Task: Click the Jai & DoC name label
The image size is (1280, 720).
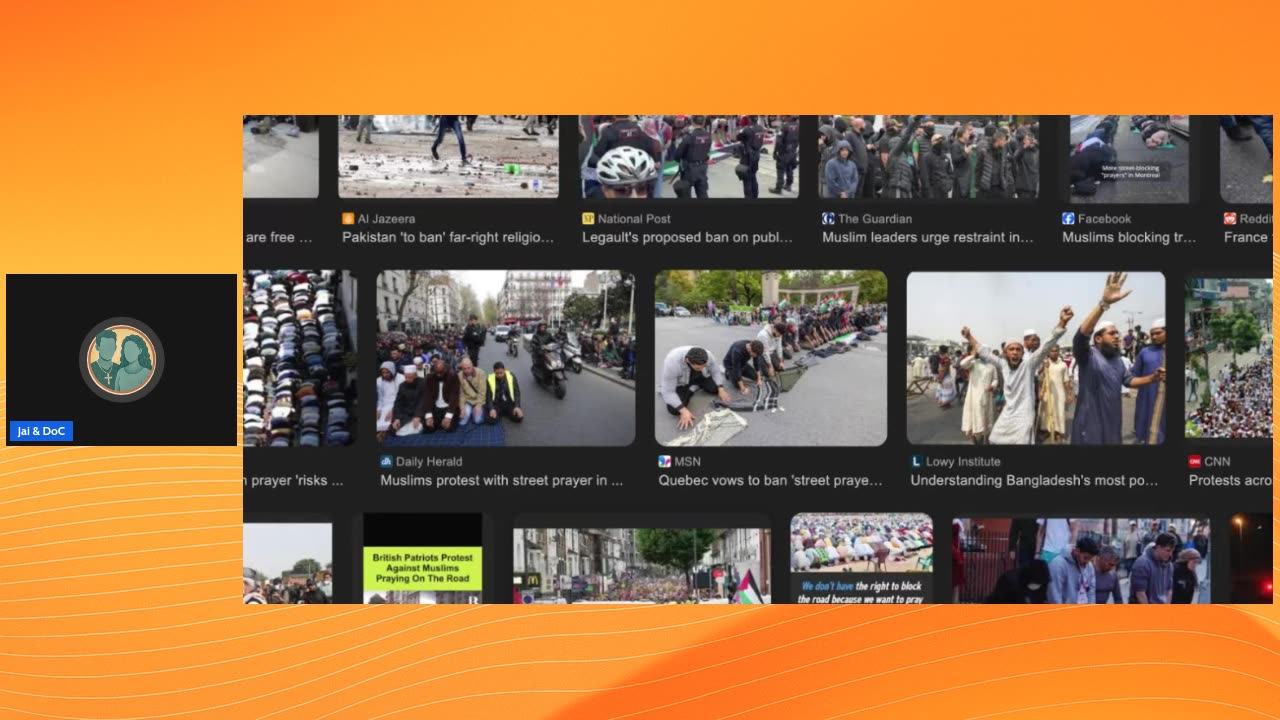Action: (x=41, y=431)
